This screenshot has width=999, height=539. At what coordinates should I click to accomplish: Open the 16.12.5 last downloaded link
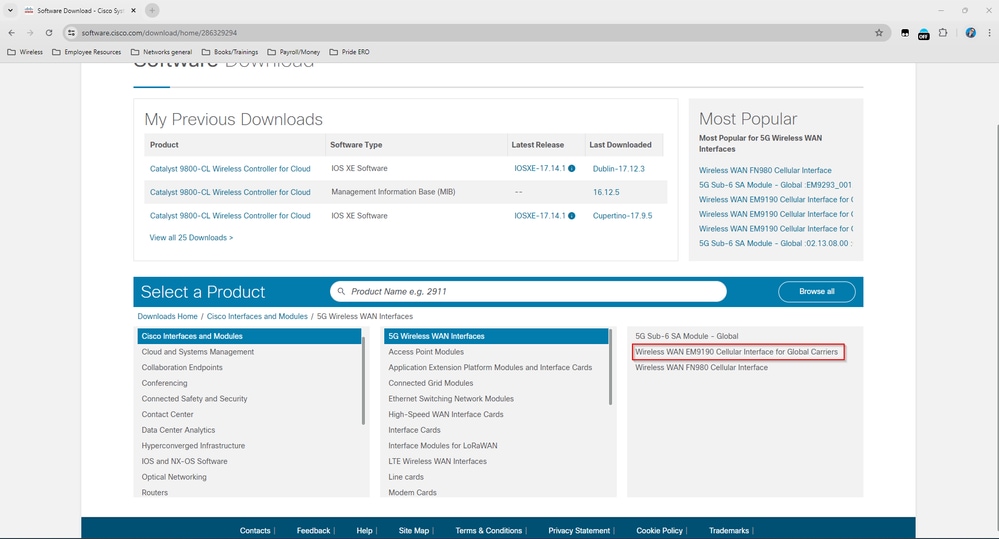(x=606, y=192)
